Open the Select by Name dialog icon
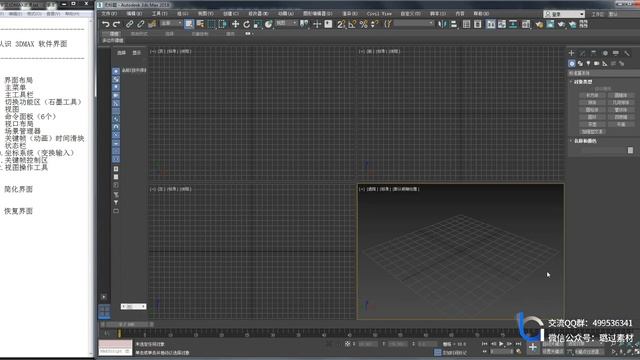 point(200,24)
